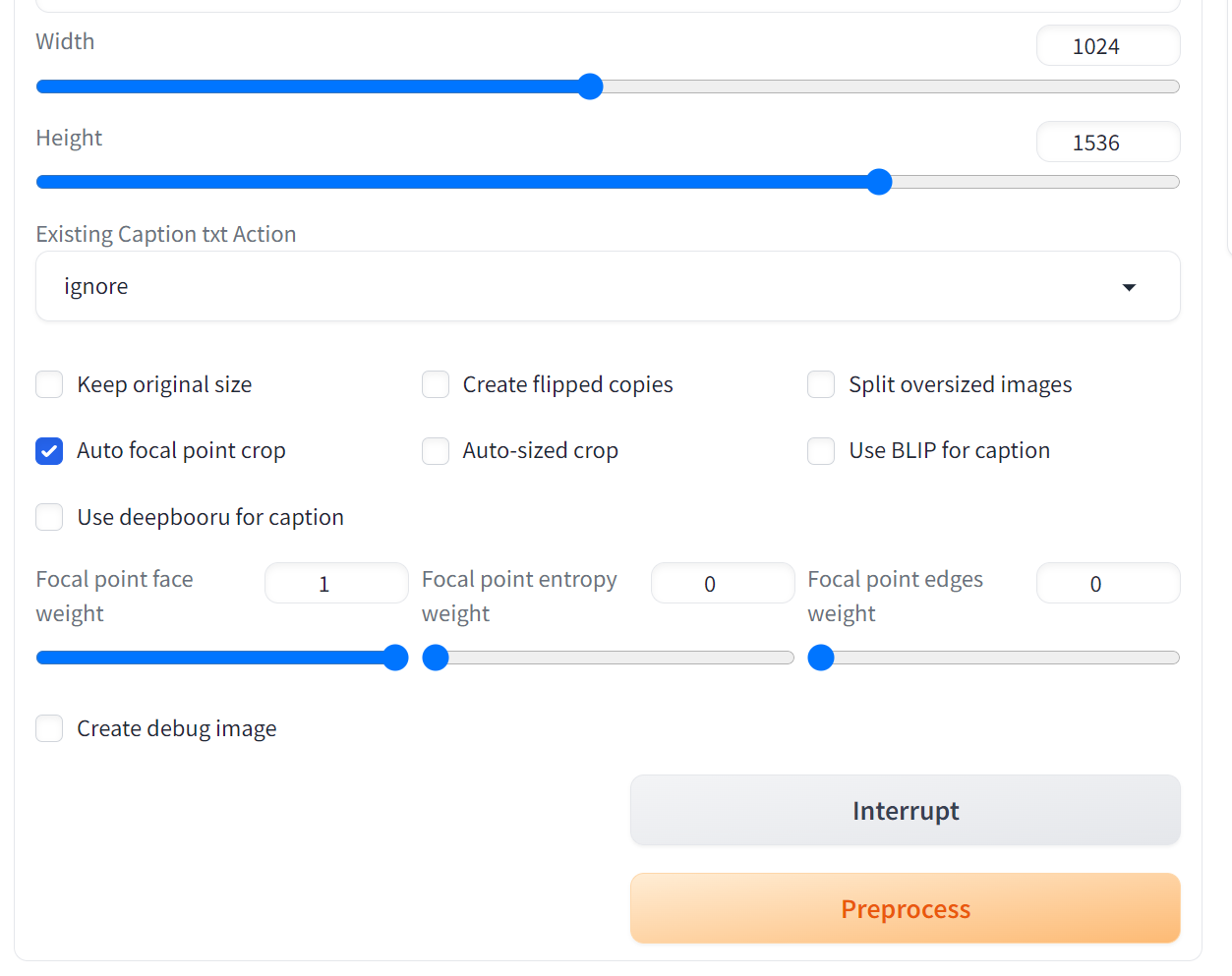Click Focal point edges weight slider handle
The width and height of the screenshot is (1232, 976).
[x=821, y=658]
